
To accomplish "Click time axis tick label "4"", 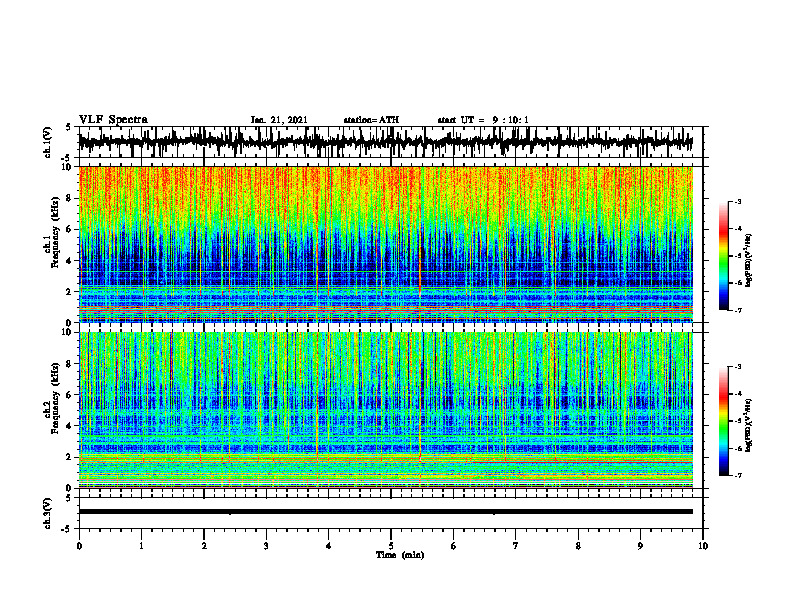I will coord(329,546).
